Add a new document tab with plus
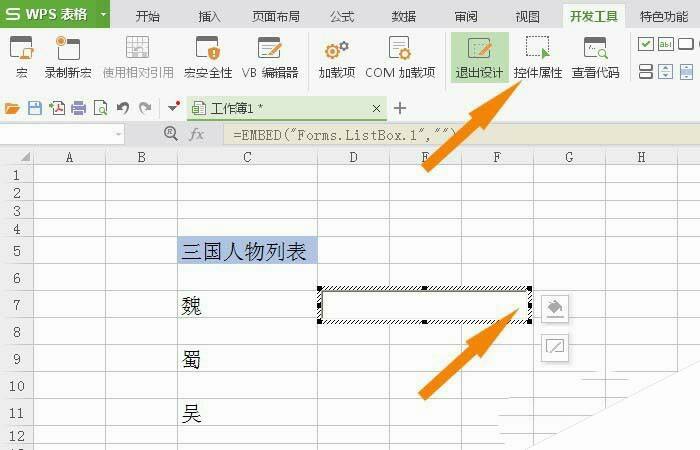Viewport: 700px width, 450px height. pyautogui.click(x=400, y=108)
